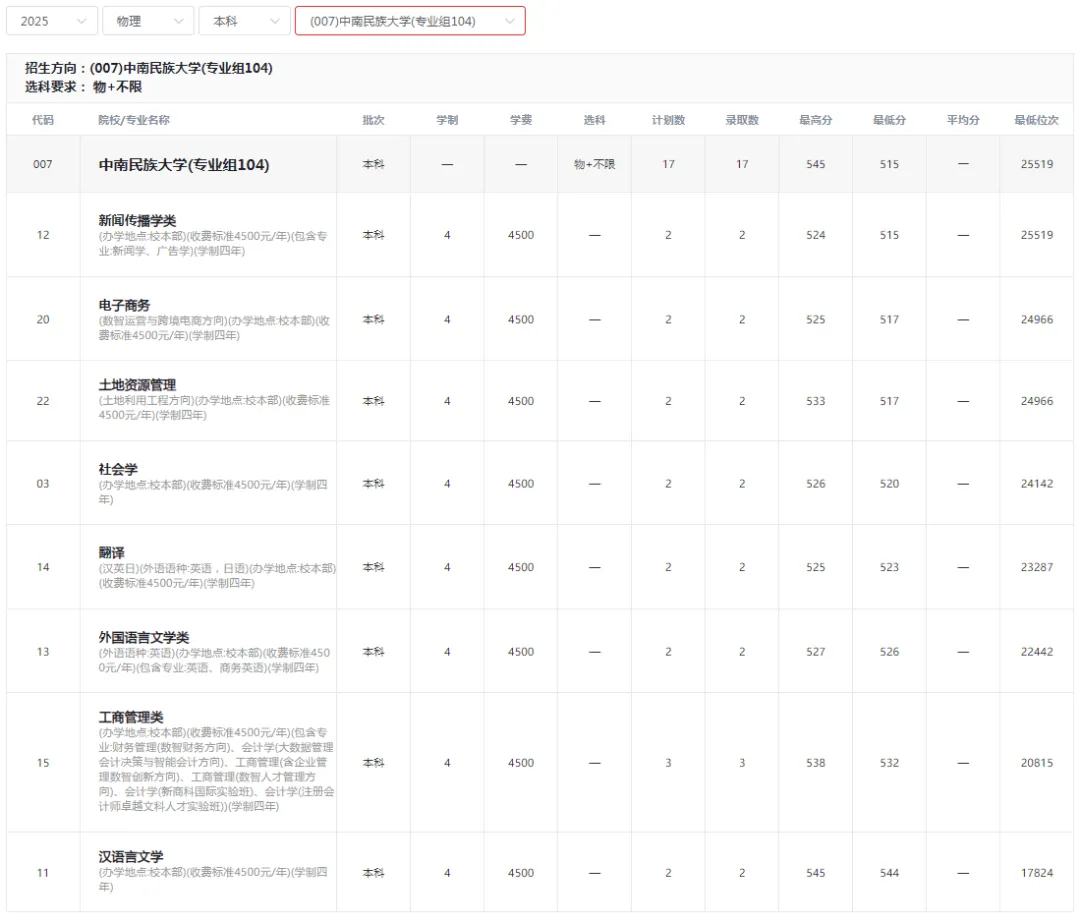
Task: Click the 院校/专业名称 column header
Action: 134,120
